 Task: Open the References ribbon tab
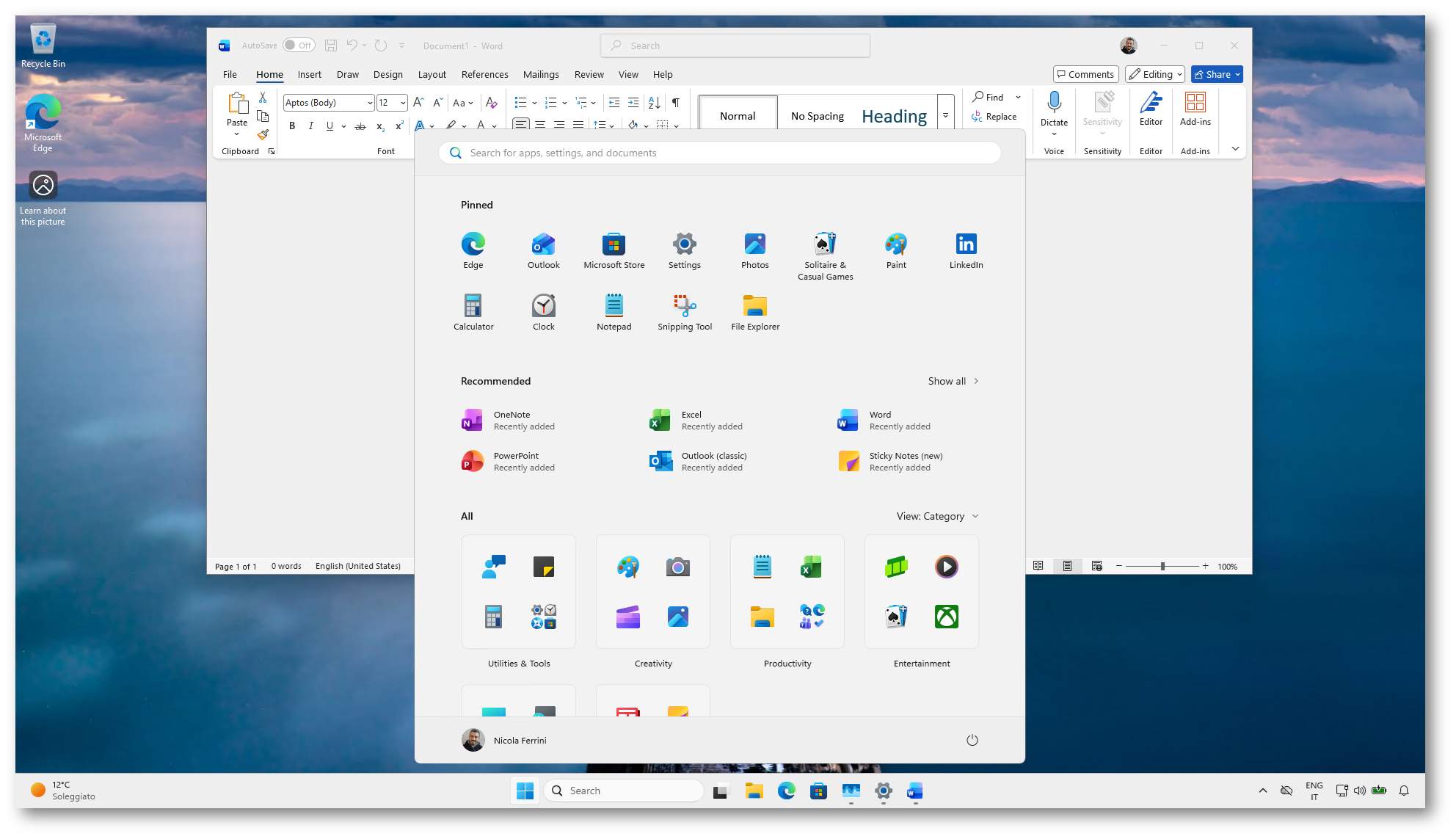pos(484,74)
